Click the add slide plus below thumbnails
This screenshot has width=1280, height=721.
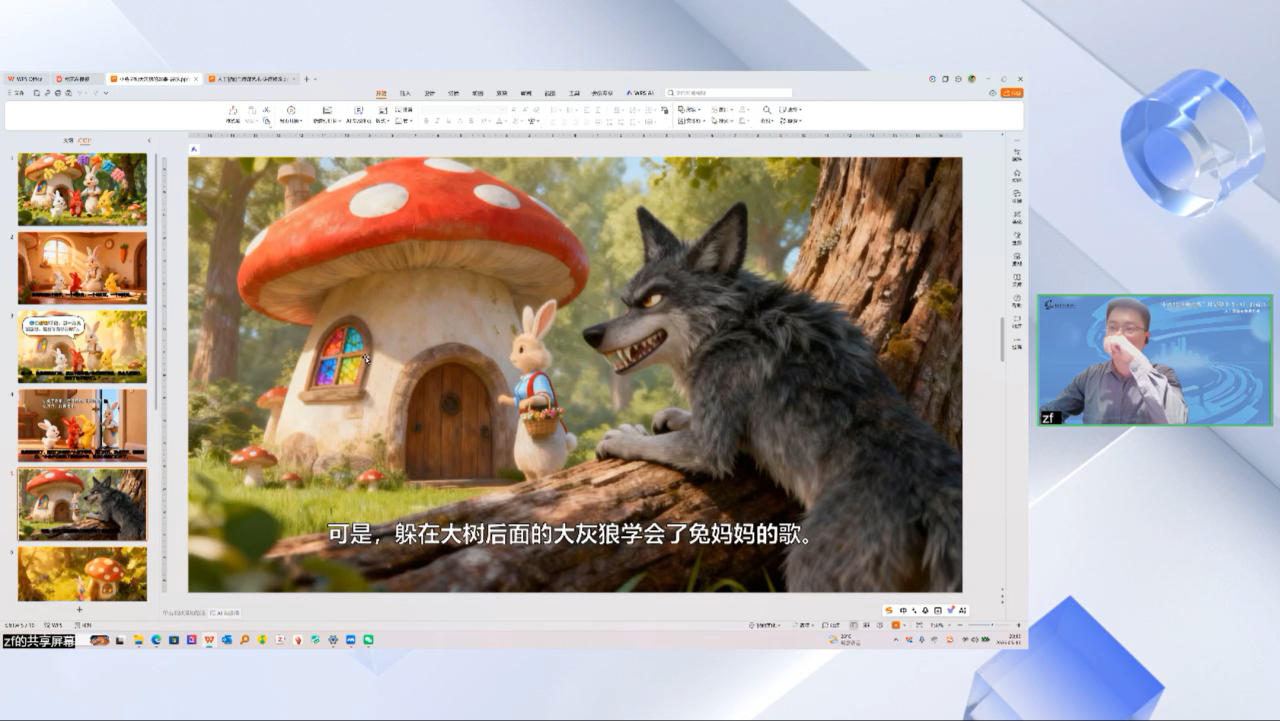[x=80, y=609]
